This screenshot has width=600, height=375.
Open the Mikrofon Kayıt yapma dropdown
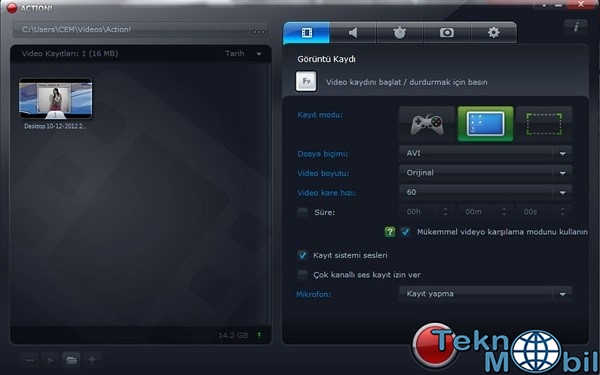click(x=485, y=294)
